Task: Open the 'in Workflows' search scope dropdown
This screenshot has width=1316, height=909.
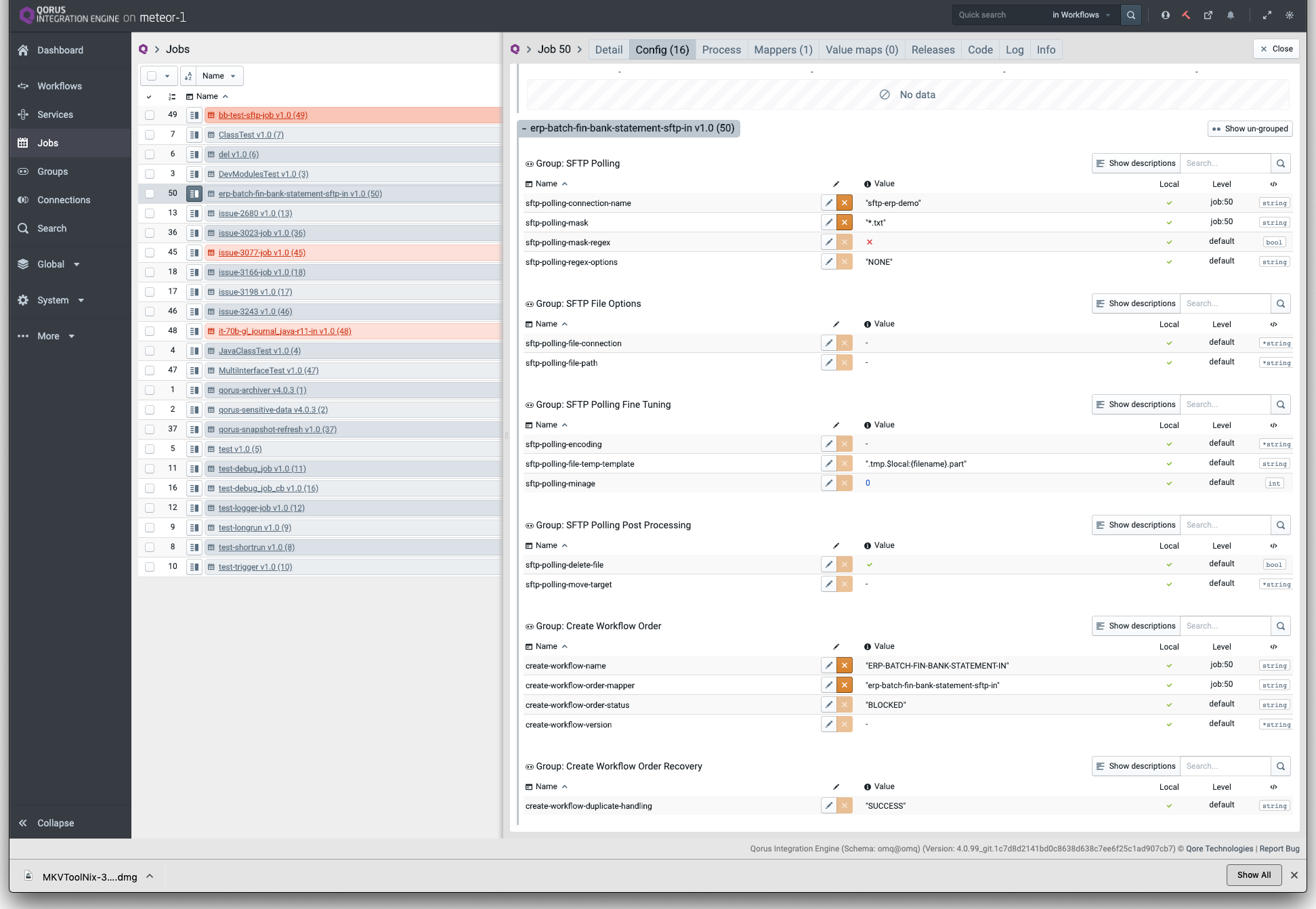Action: pos(1081,15)
